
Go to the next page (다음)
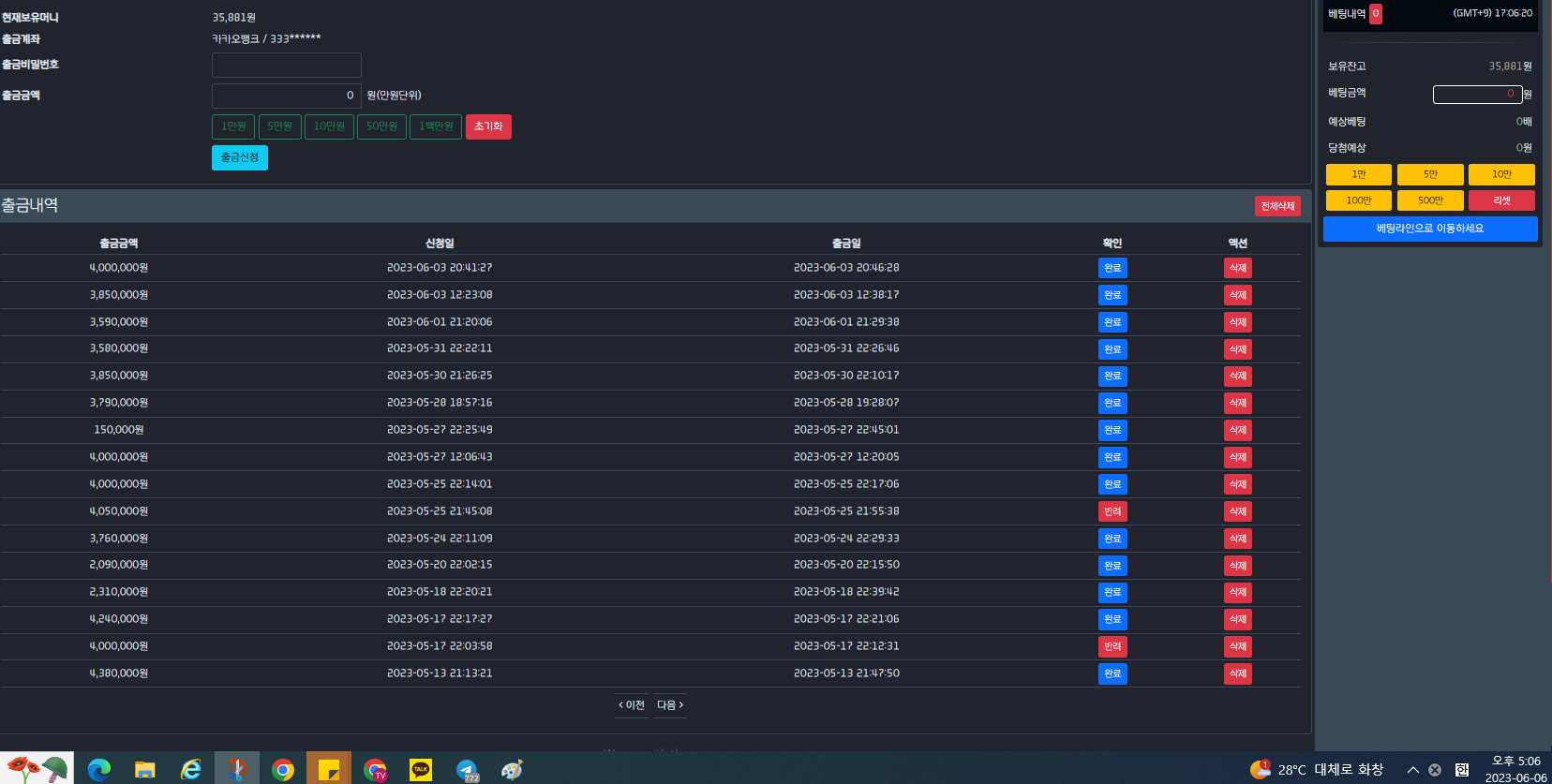tap(670, 705)
